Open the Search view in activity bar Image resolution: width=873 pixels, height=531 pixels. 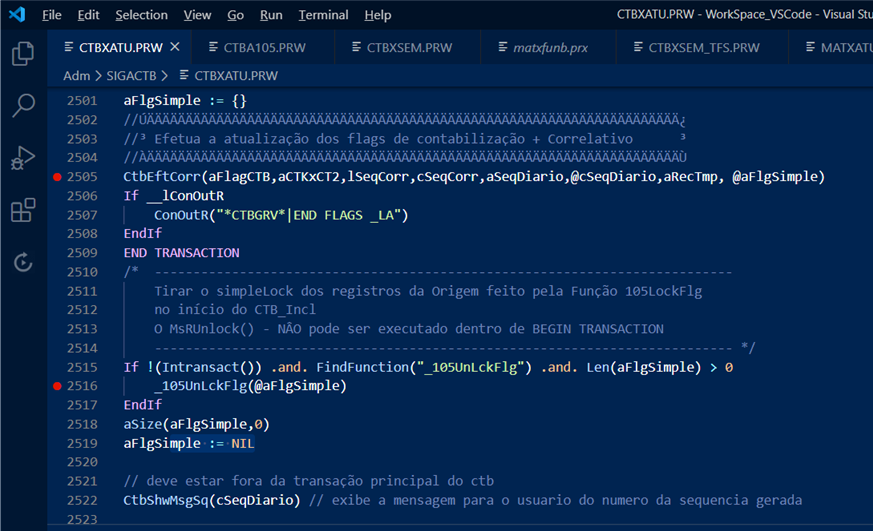22,105
